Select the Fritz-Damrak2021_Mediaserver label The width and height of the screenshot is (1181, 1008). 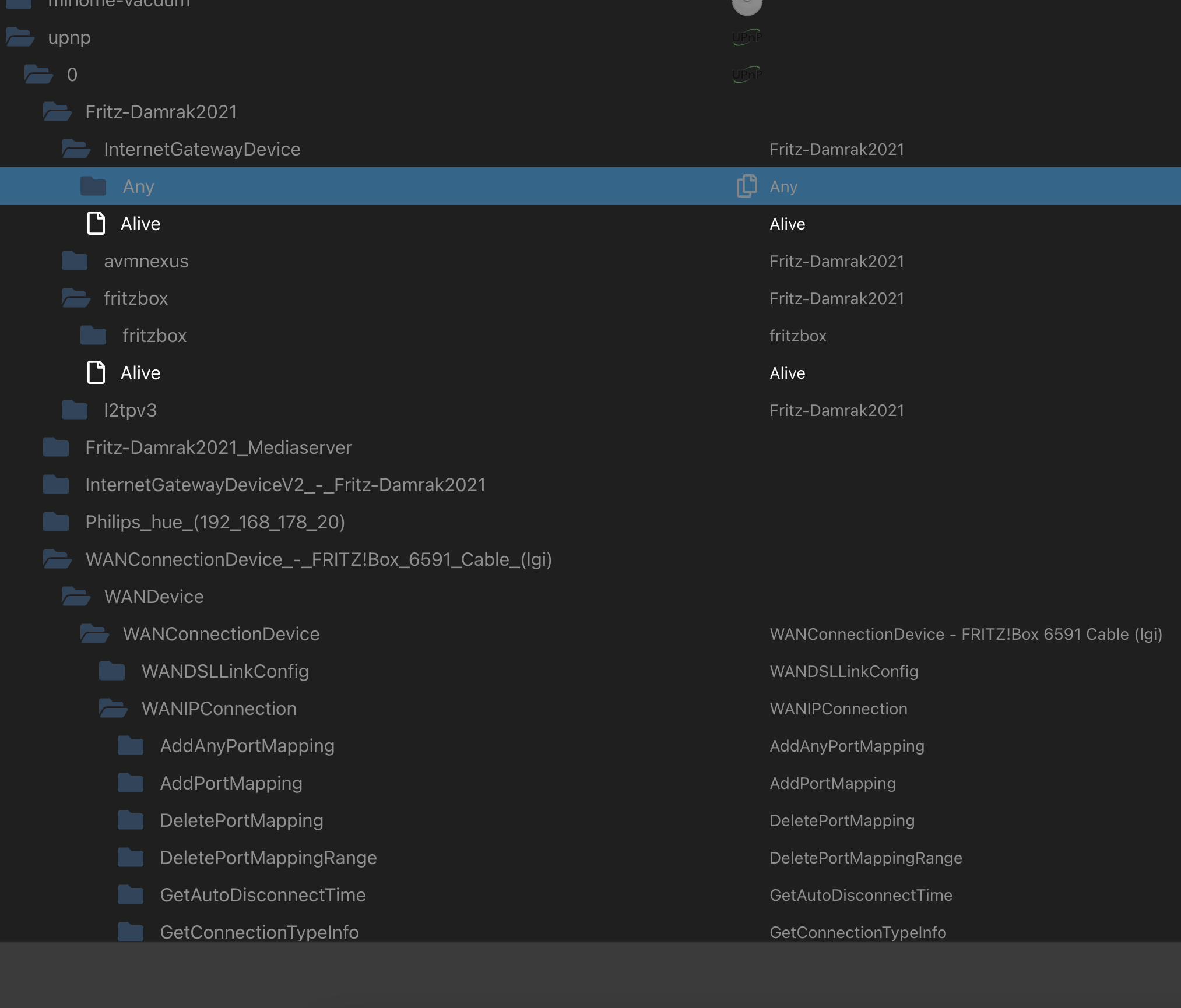tap(219, 447)
